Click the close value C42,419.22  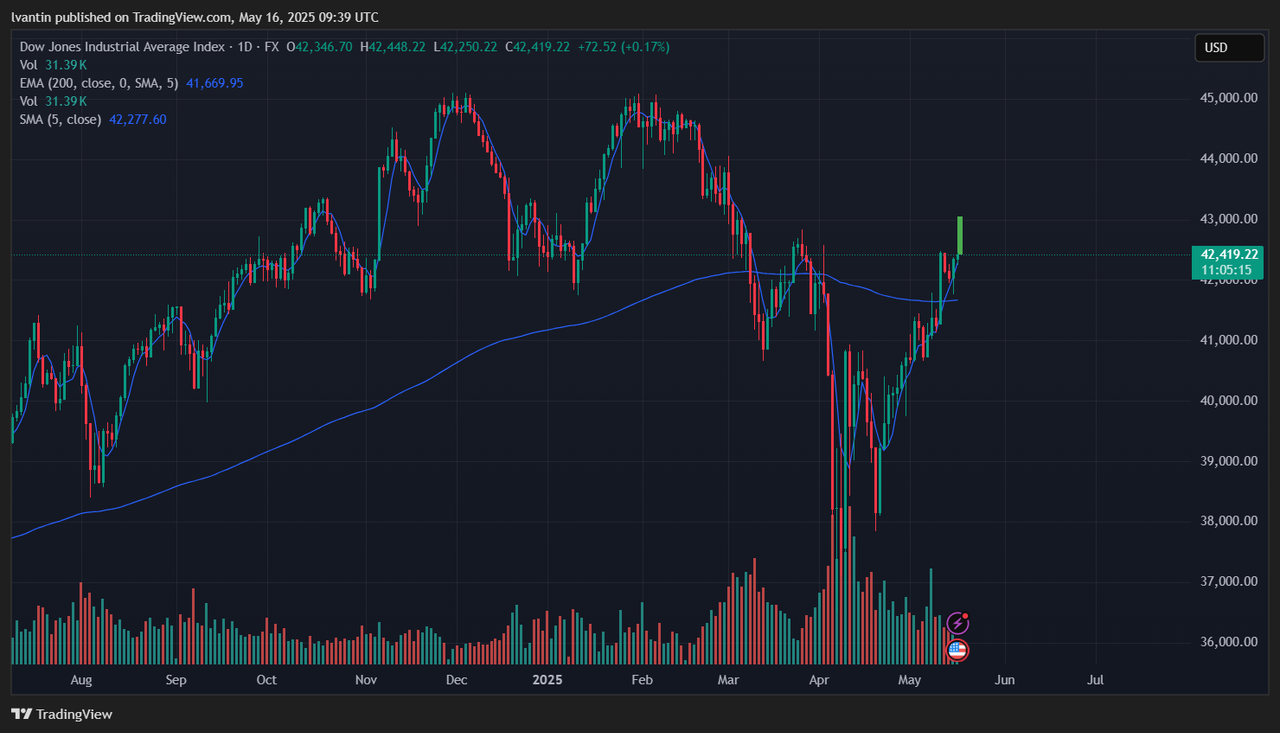click(x=538, y=47)
